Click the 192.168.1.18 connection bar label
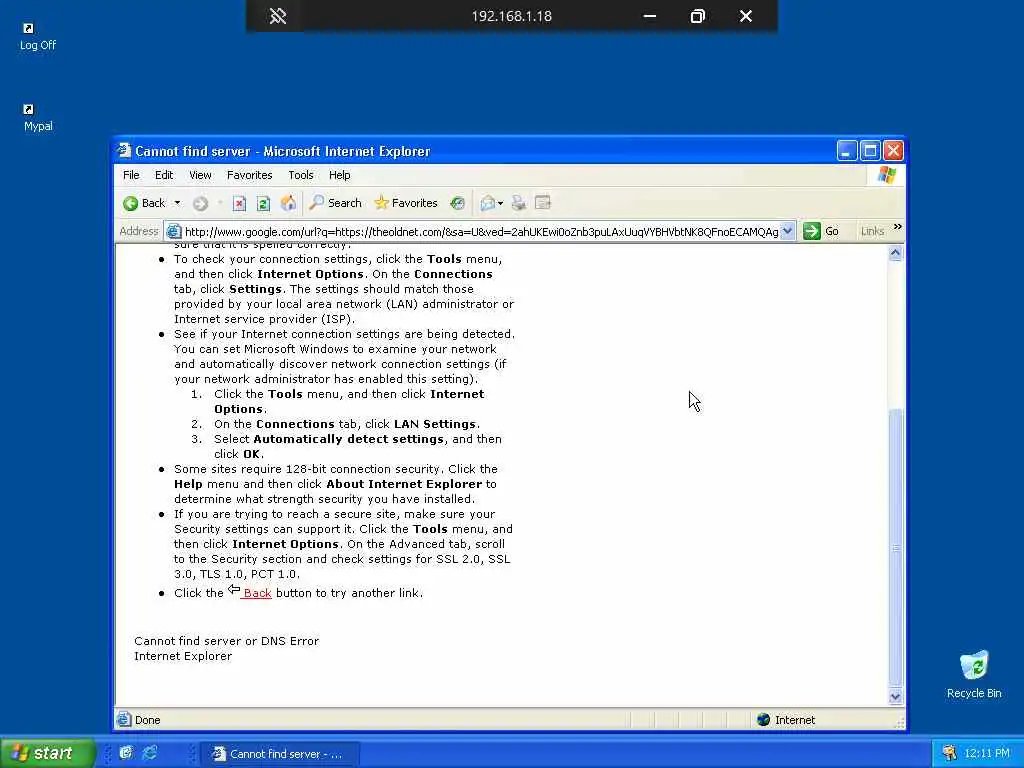The height and width of the screenshot is (768, 1024). [511, 16]
